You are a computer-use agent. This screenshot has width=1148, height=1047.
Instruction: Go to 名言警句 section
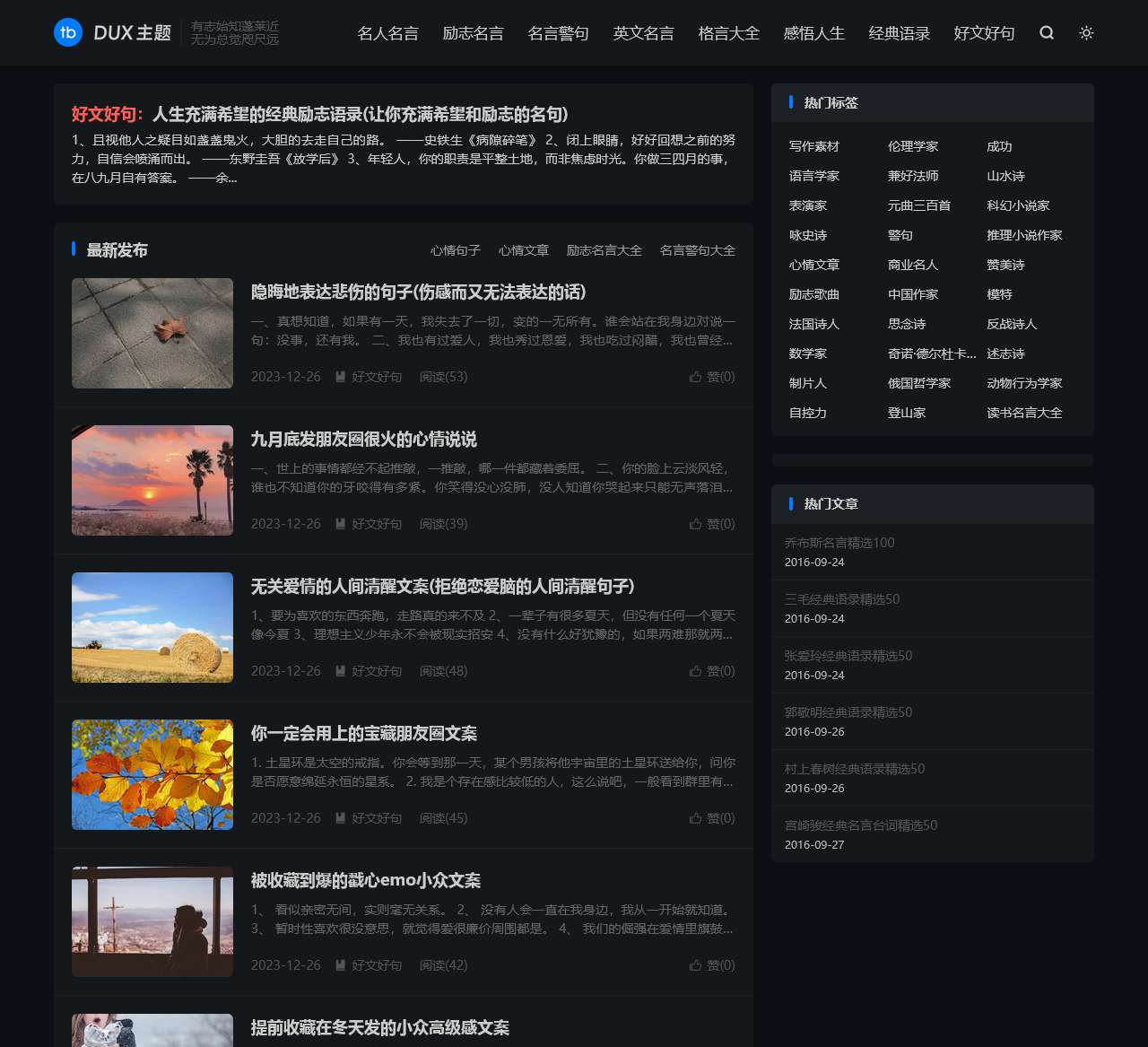(x=558, y=33)
